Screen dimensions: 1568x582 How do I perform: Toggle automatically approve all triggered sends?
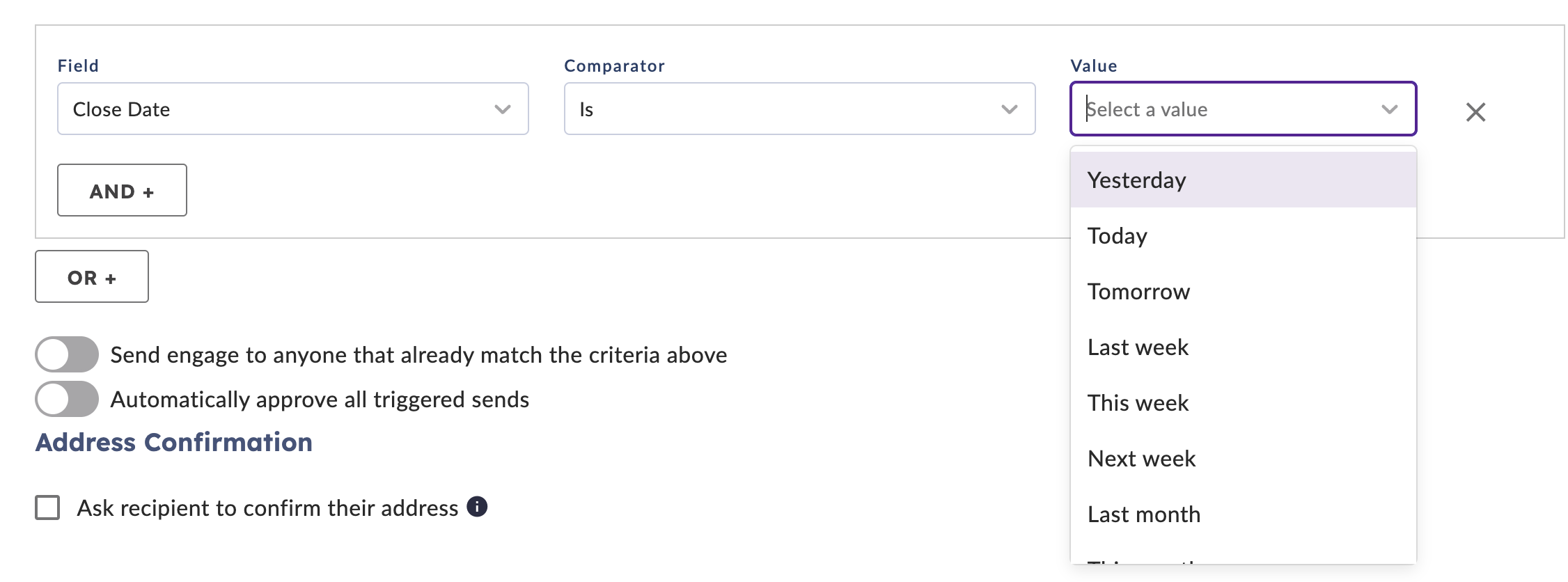(67, 399)
